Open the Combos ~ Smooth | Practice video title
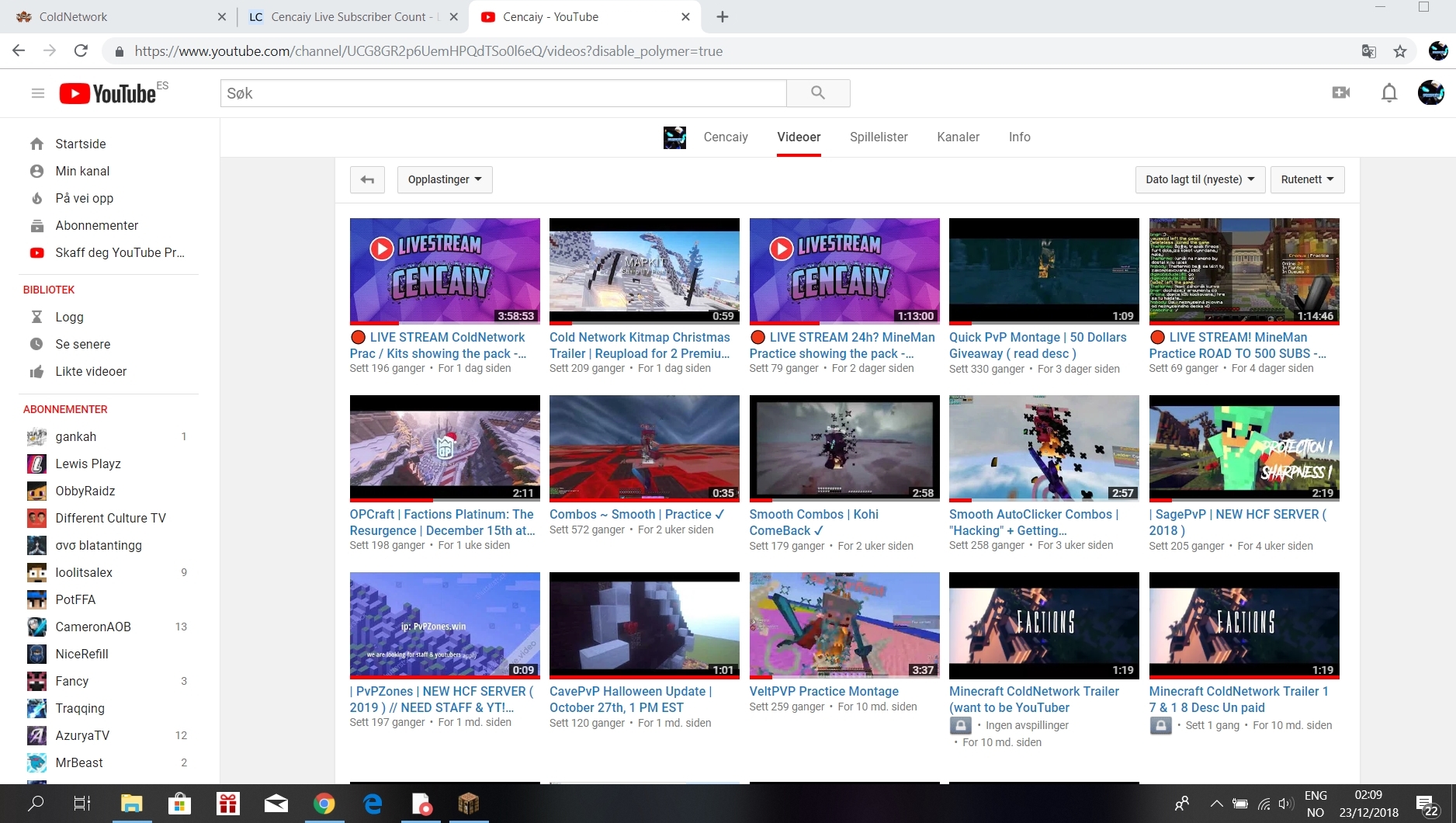The width and height of the screenshot is (1456, 823). [x=637, y=515]
